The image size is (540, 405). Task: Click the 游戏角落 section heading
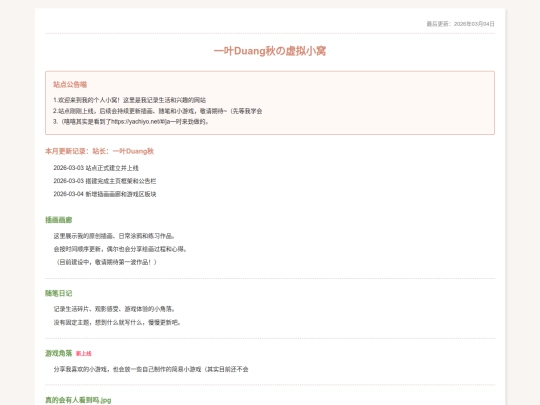click(59, 353)
